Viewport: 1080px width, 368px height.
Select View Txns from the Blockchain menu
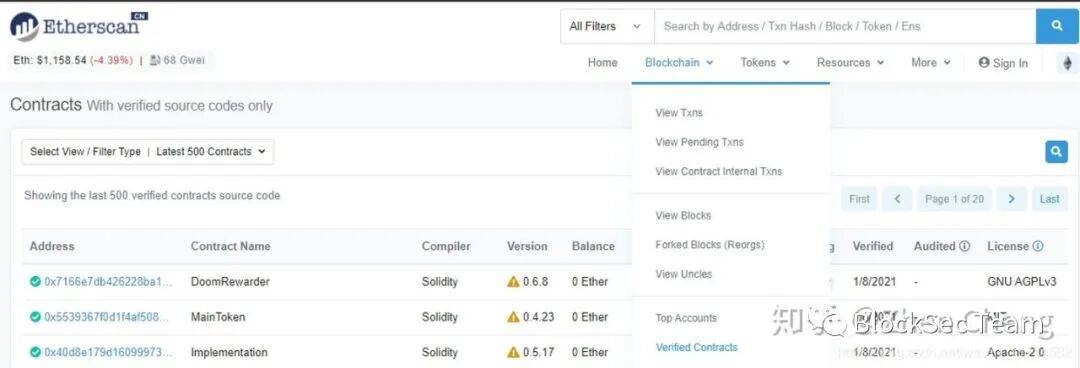click(x=679, y=113)
